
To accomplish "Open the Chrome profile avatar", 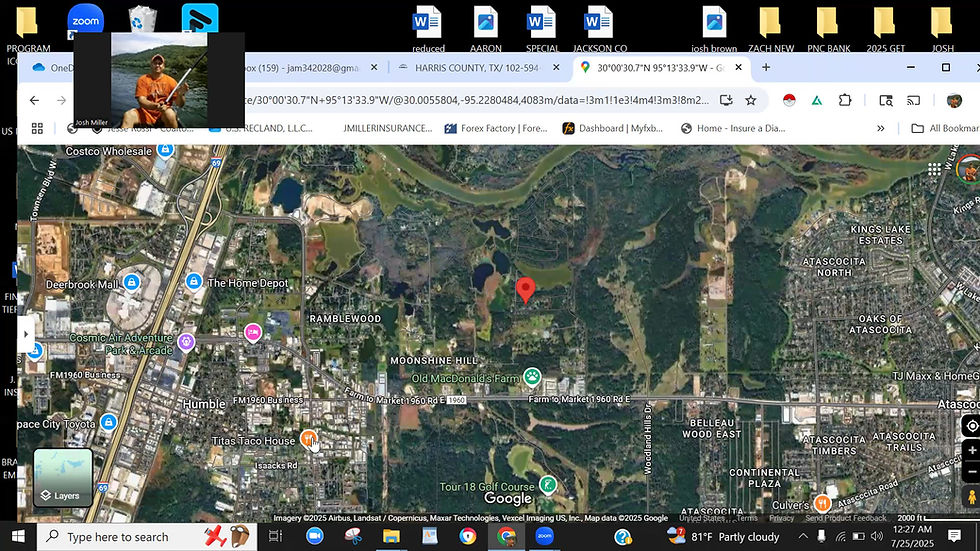I will [954, 101].
